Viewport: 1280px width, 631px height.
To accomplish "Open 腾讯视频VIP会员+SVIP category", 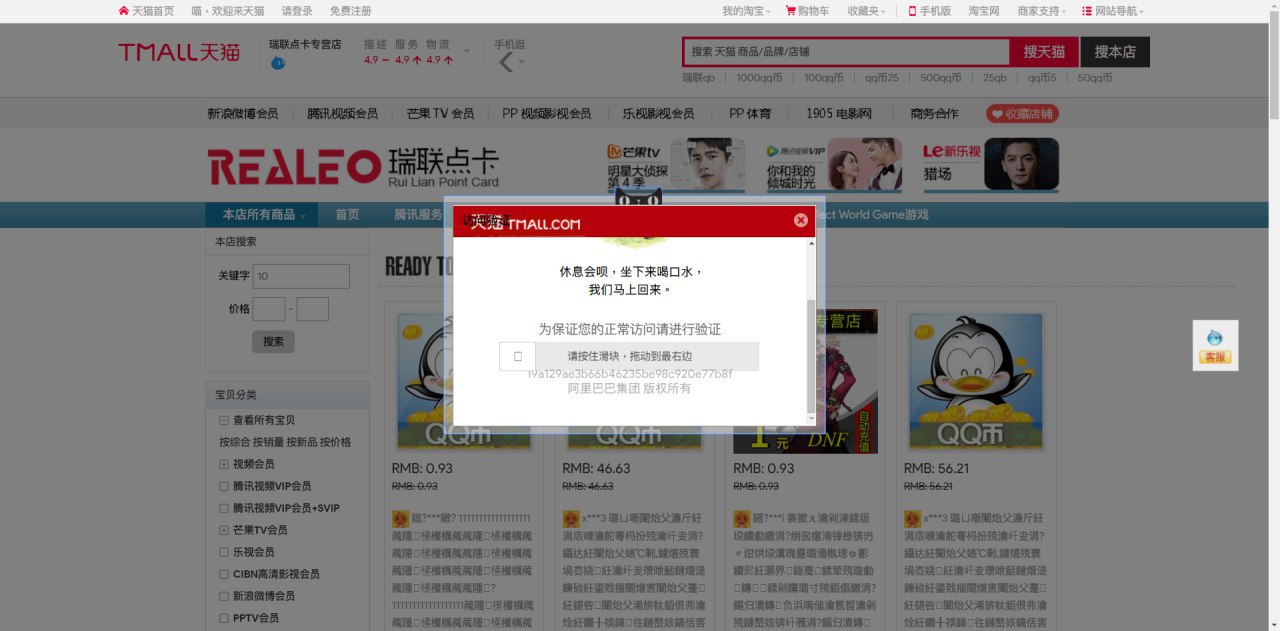I will (286, 508).
